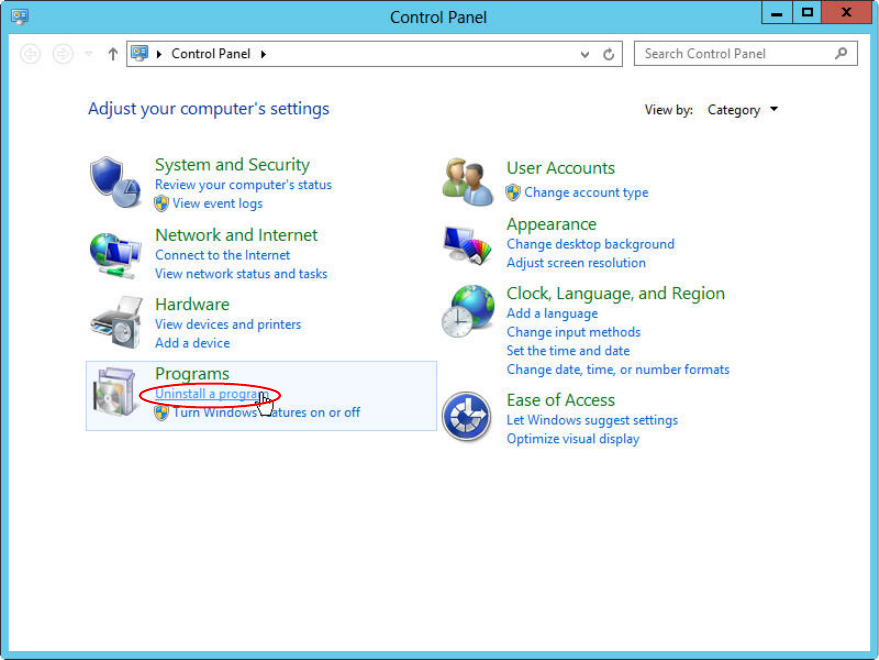This screenshot has width=879, height=660.
Task: Click the Back navigation arrow
Action: click(x=30, y=54)
